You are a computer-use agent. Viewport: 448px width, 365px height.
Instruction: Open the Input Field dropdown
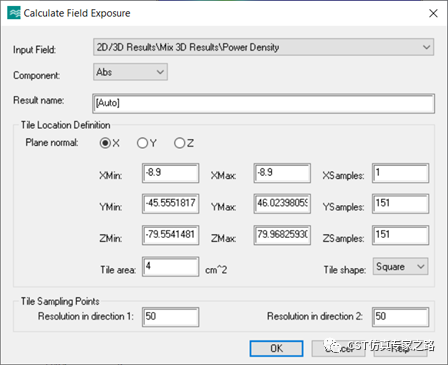263,47
